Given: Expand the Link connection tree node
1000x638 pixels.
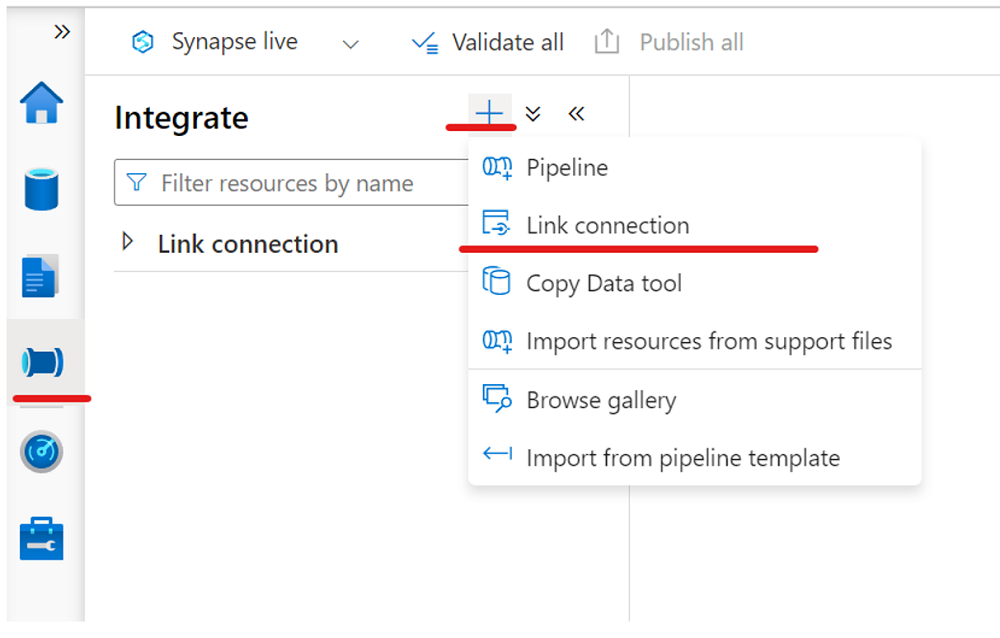Looking at the screenshot, I should 129,243.
